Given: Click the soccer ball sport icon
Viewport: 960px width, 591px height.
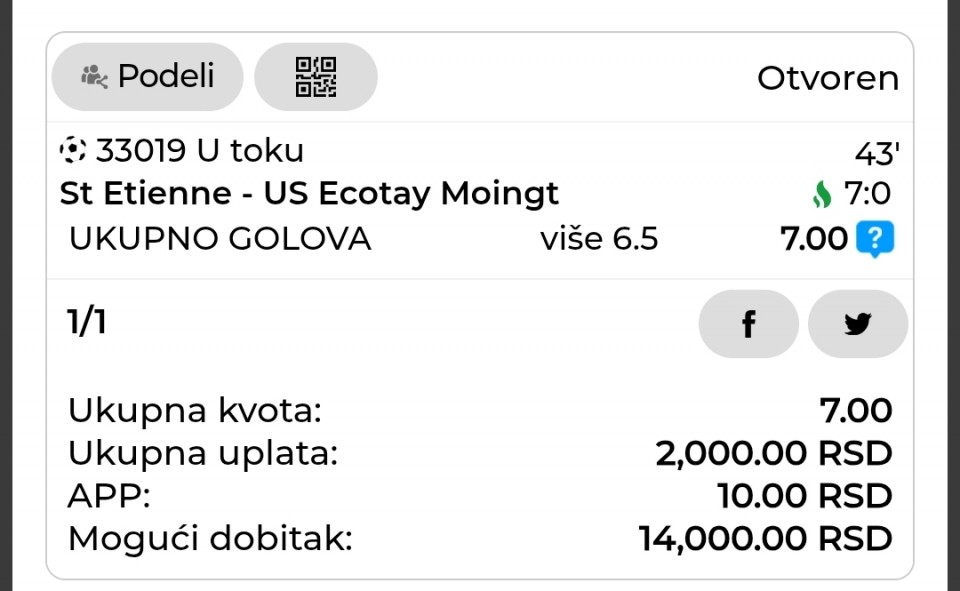Looking at the screenshot, I should coord(73,151).
